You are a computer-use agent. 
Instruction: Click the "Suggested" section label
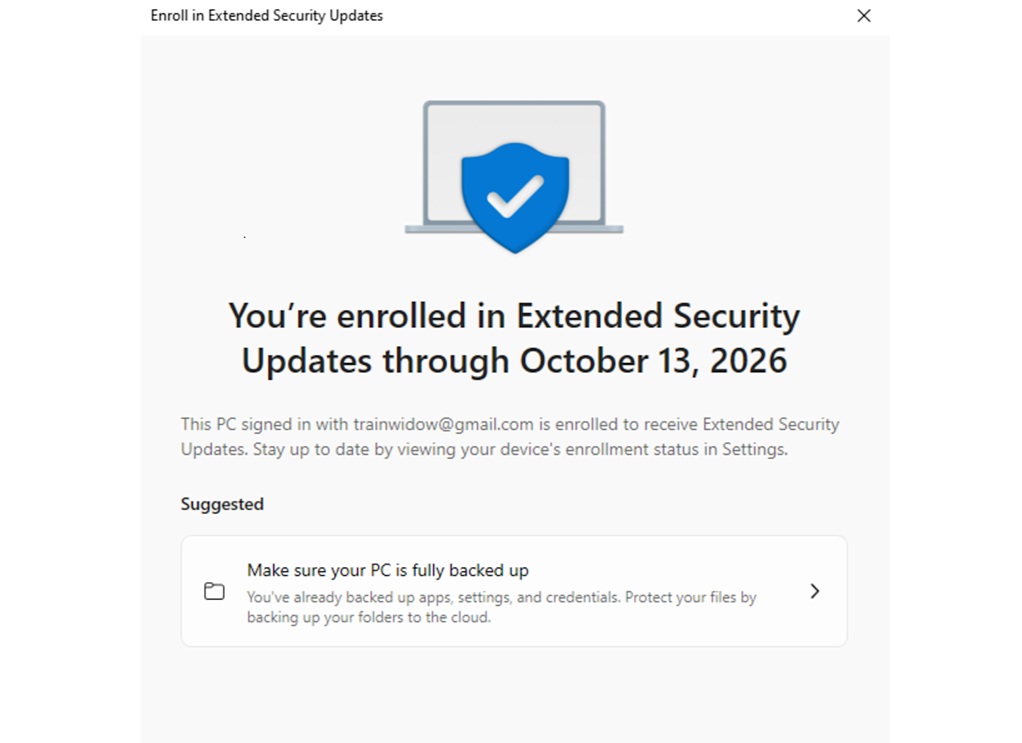tap(222, 504)
